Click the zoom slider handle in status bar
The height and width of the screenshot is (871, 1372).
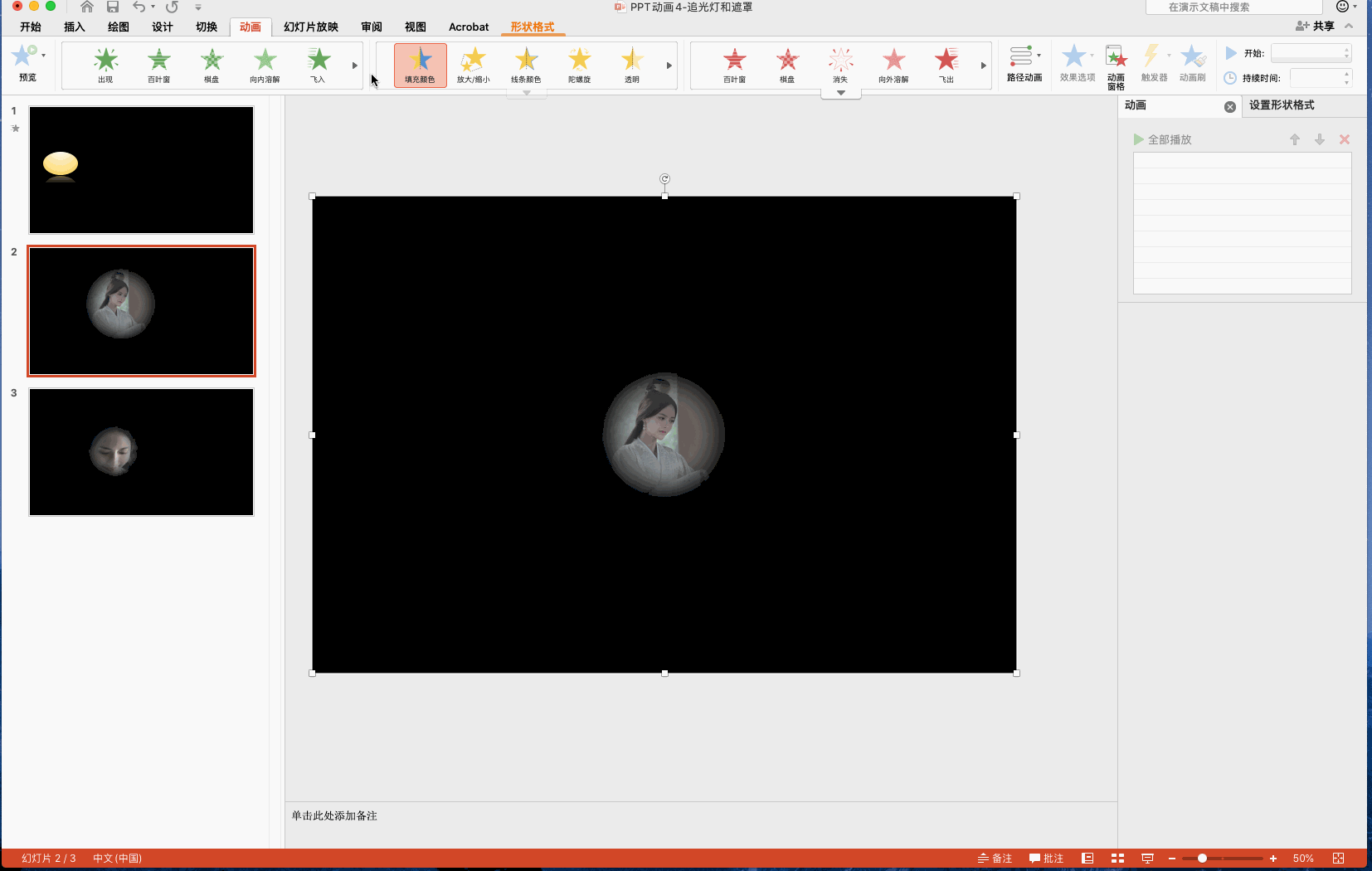(1202, 859)
